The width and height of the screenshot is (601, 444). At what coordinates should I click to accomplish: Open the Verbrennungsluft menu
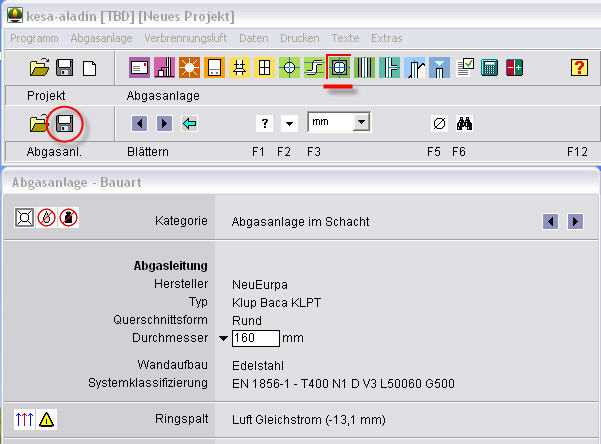coord(190,38)
